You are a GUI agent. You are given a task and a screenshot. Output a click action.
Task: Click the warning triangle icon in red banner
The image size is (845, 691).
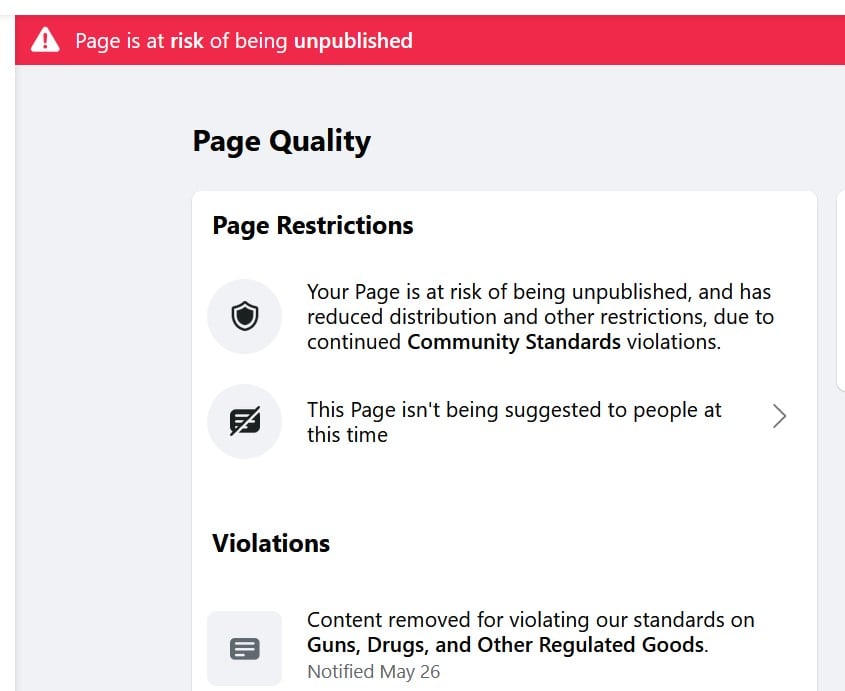click(45, 40)
